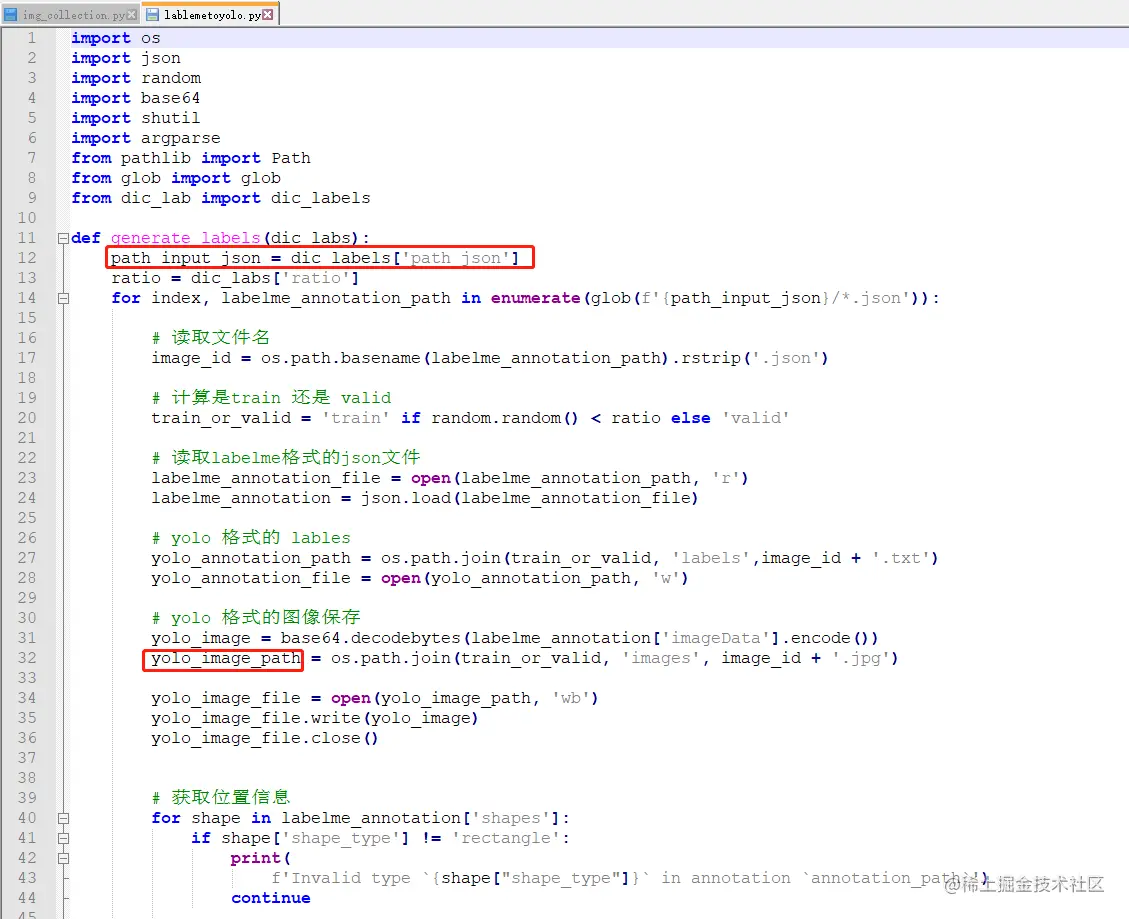Collapse the print block fold at line 42
The image size is (1129, 919).
tap(63, 859)
